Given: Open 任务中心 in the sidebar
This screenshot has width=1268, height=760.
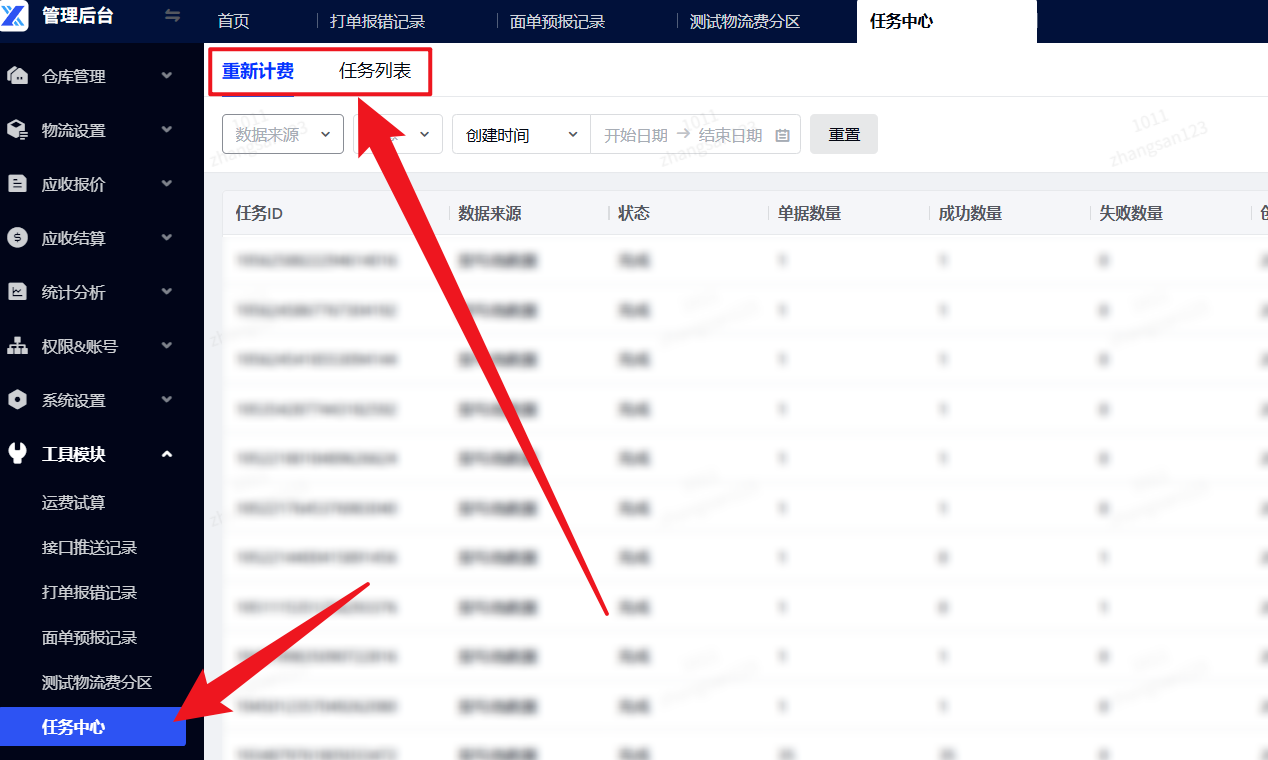Looking at the screenshot, I should [x=93, y=727].
